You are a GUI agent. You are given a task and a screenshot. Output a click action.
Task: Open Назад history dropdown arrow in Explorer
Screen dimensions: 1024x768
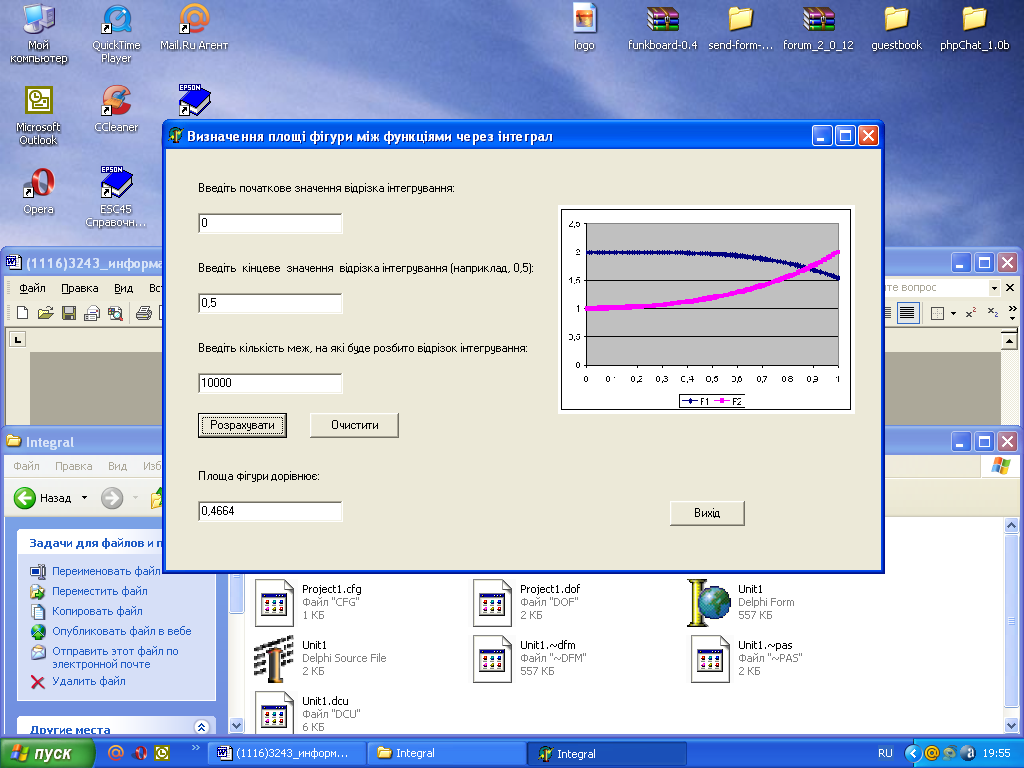(84, 498)
